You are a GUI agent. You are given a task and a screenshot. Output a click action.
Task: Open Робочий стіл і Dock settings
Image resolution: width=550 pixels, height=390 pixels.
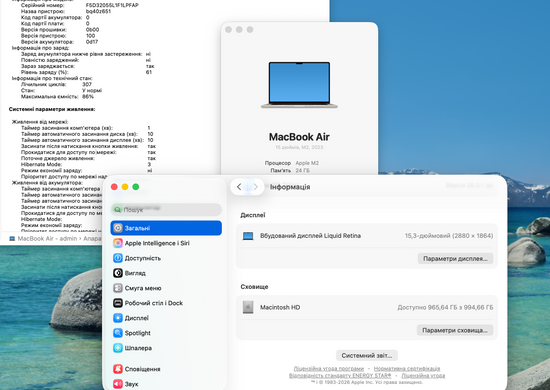tap(166, 303)
